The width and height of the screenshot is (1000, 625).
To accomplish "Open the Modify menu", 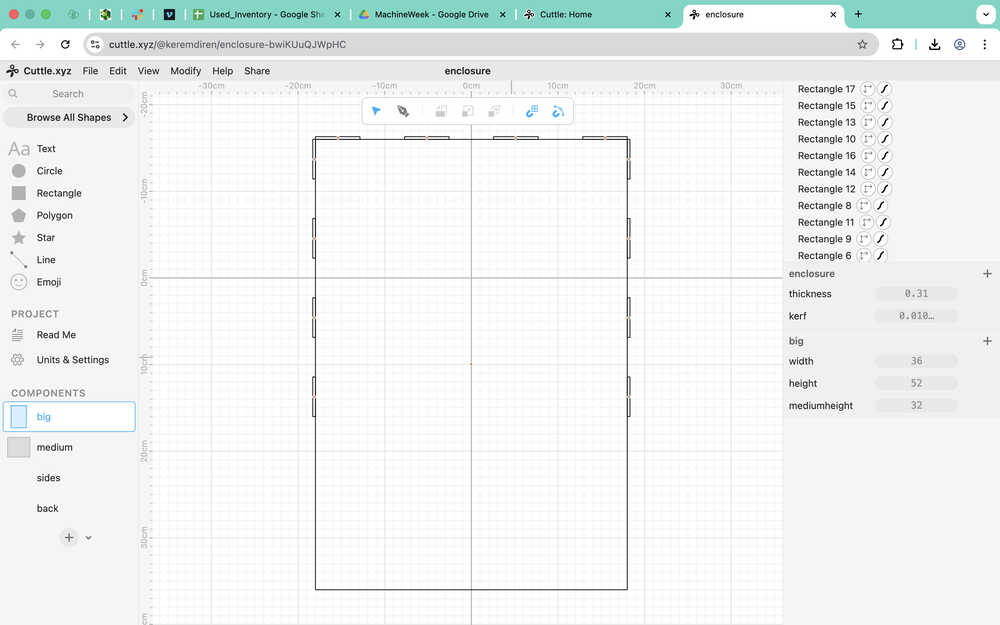I will pyautogui.click(x=186, y=71).
